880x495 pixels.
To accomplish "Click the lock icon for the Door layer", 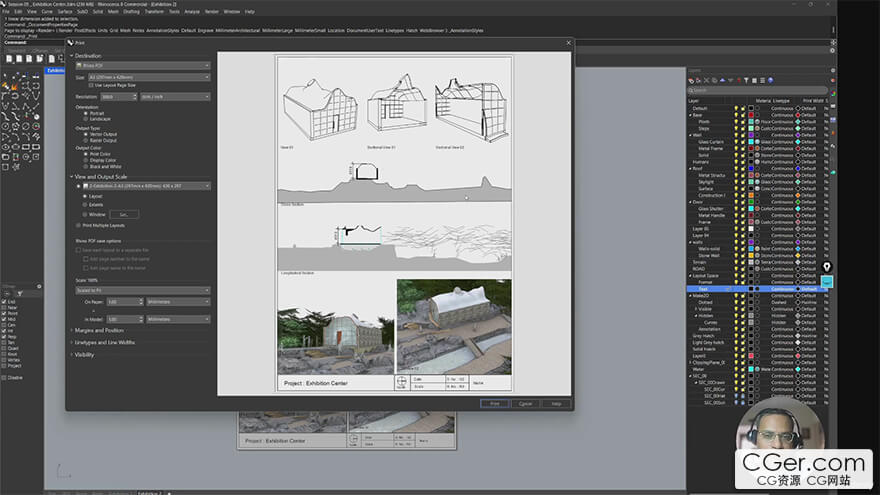I will point(743,201).
